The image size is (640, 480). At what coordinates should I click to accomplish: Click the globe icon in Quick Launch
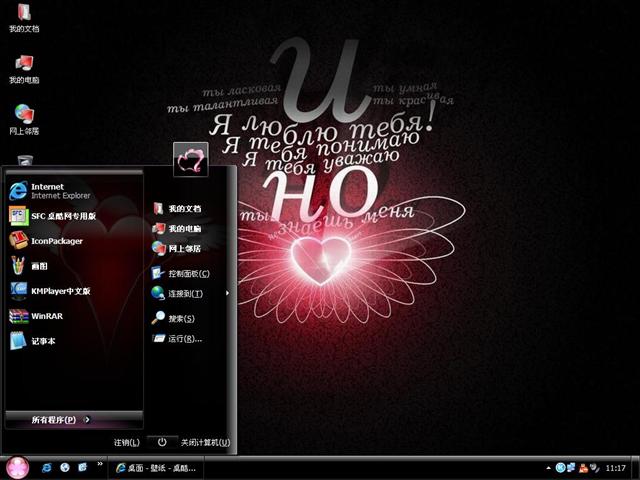(64, 468)
